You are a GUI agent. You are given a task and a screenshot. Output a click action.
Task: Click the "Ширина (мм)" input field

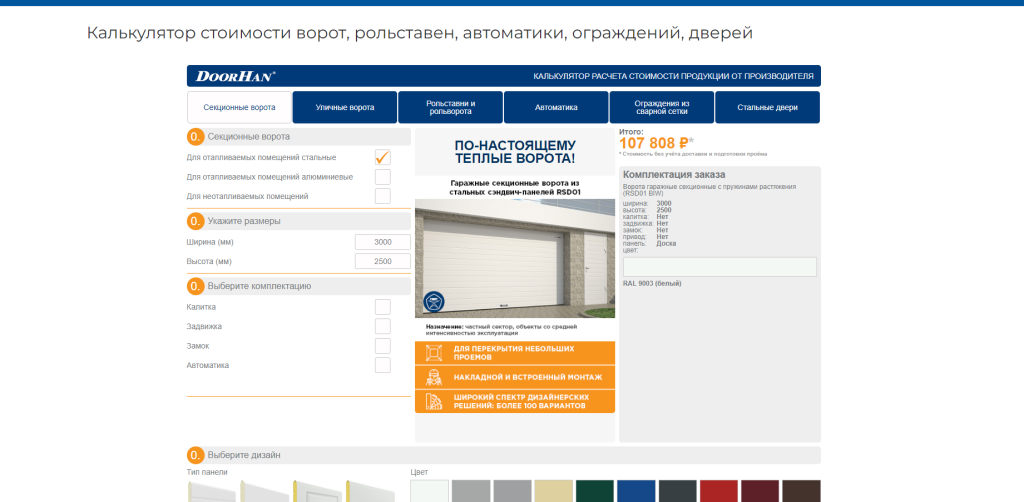(382, 242)
